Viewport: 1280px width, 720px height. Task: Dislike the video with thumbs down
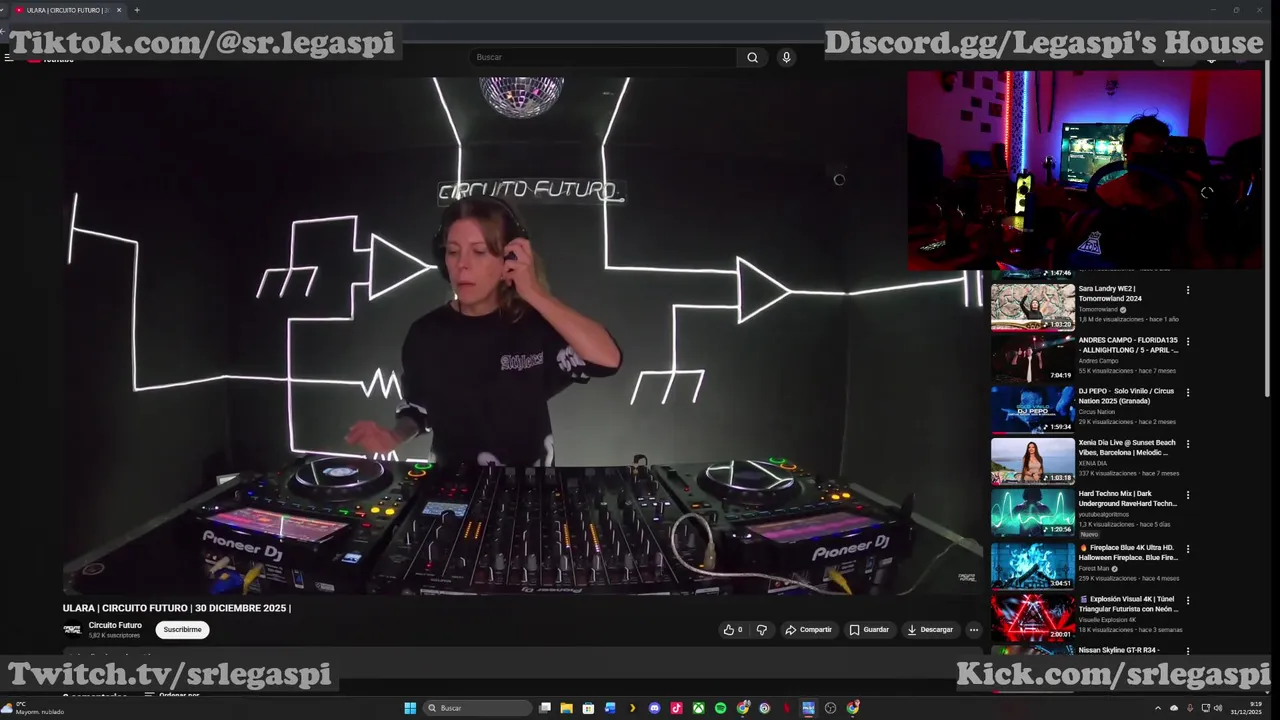click(762, 630)
